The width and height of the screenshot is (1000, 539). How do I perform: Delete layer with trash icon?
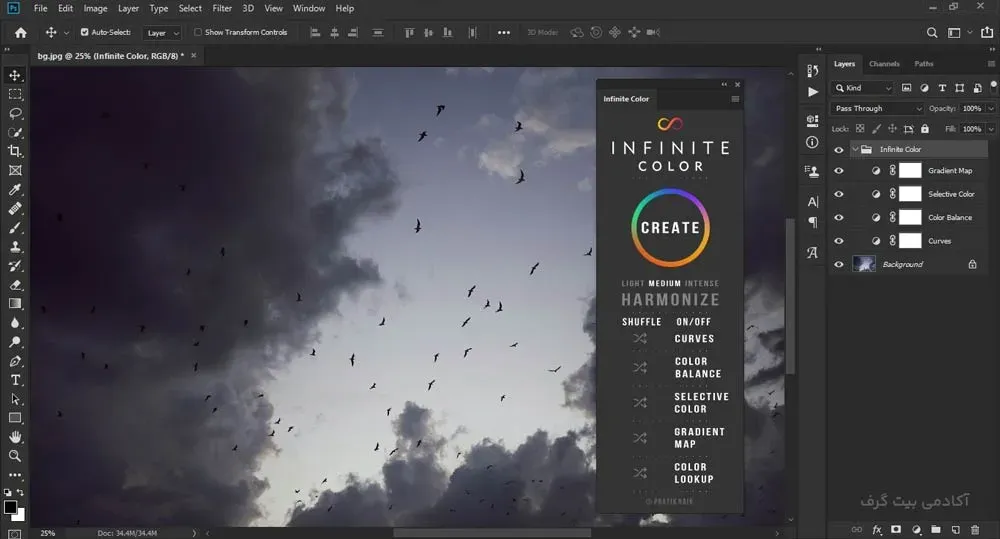coord(974,529)
